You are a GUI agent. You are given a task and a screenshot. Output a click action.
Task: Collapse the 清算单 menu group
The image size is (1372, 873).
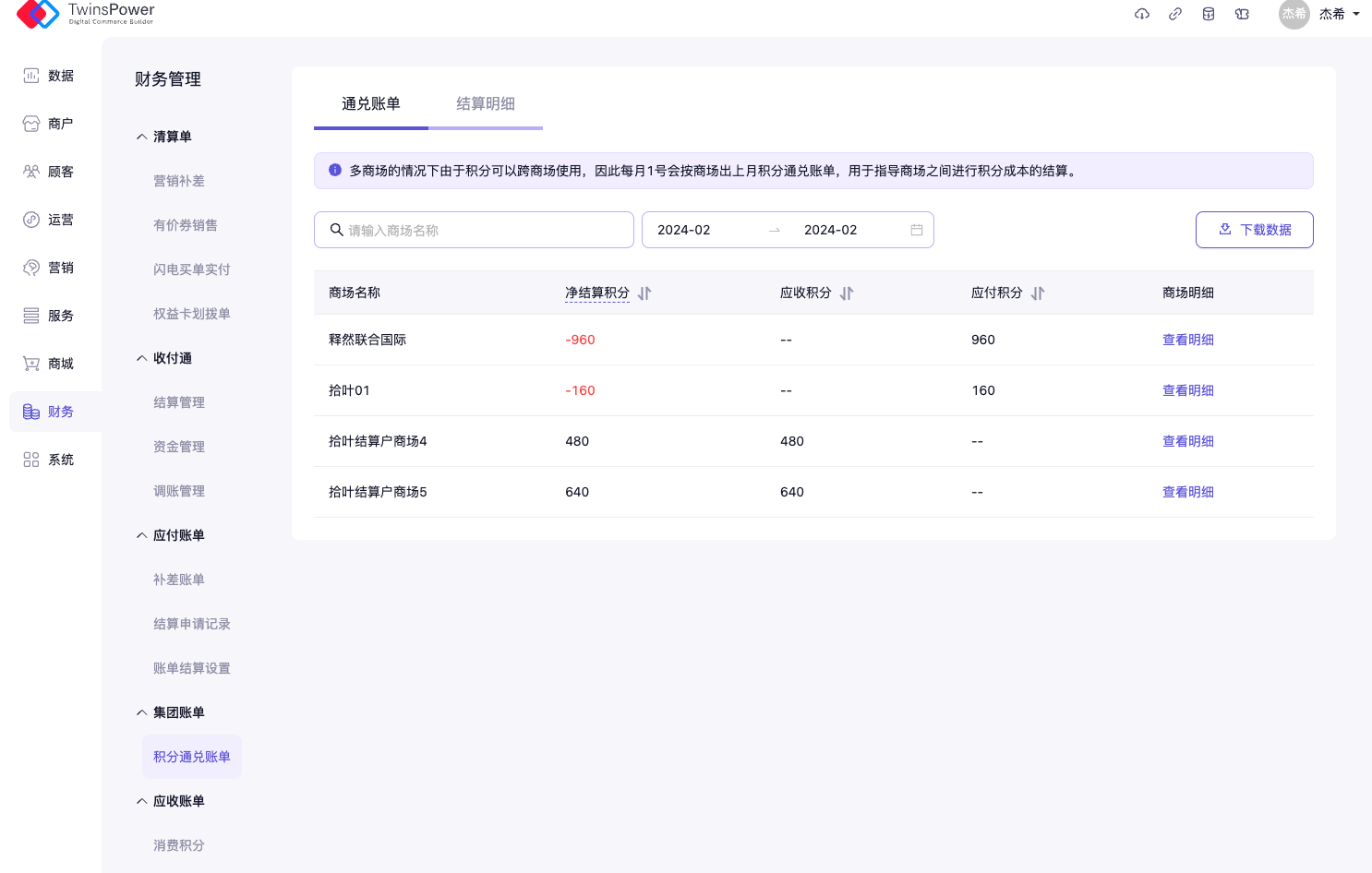click(142, 137)
